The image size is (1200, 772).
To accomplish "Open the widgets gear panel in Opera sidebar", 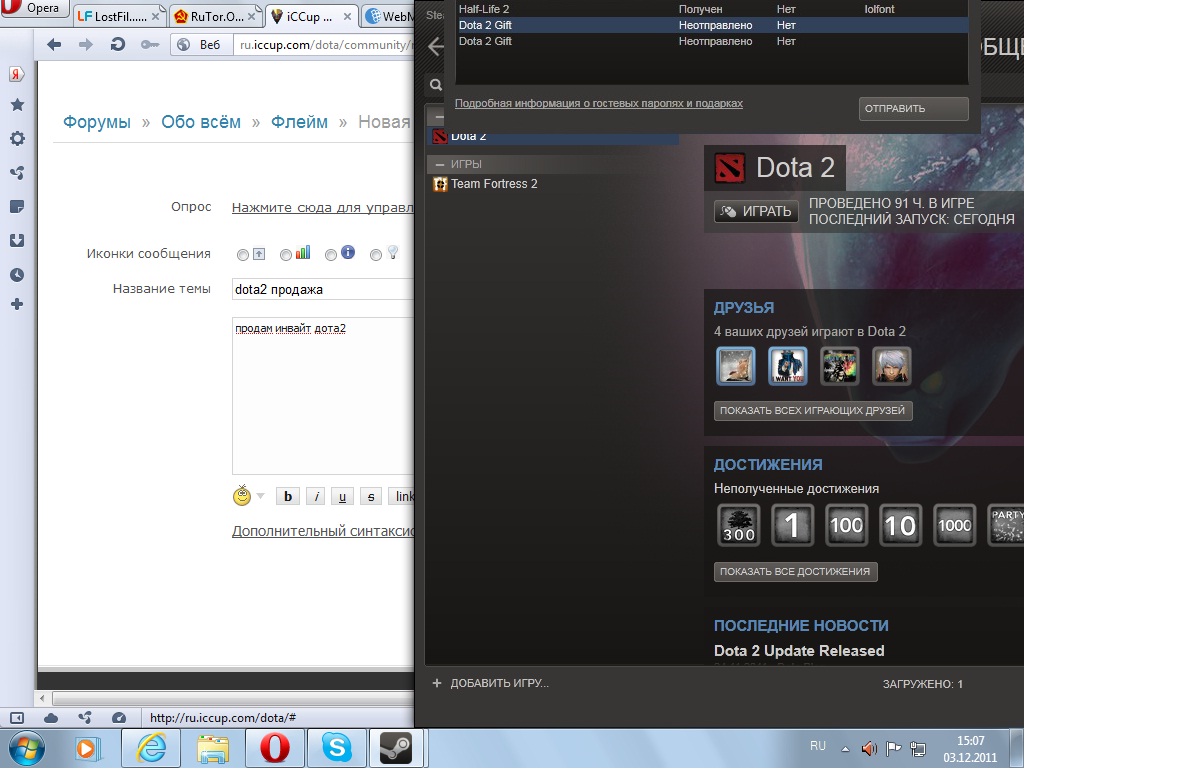I will click(x=17, y=139).
